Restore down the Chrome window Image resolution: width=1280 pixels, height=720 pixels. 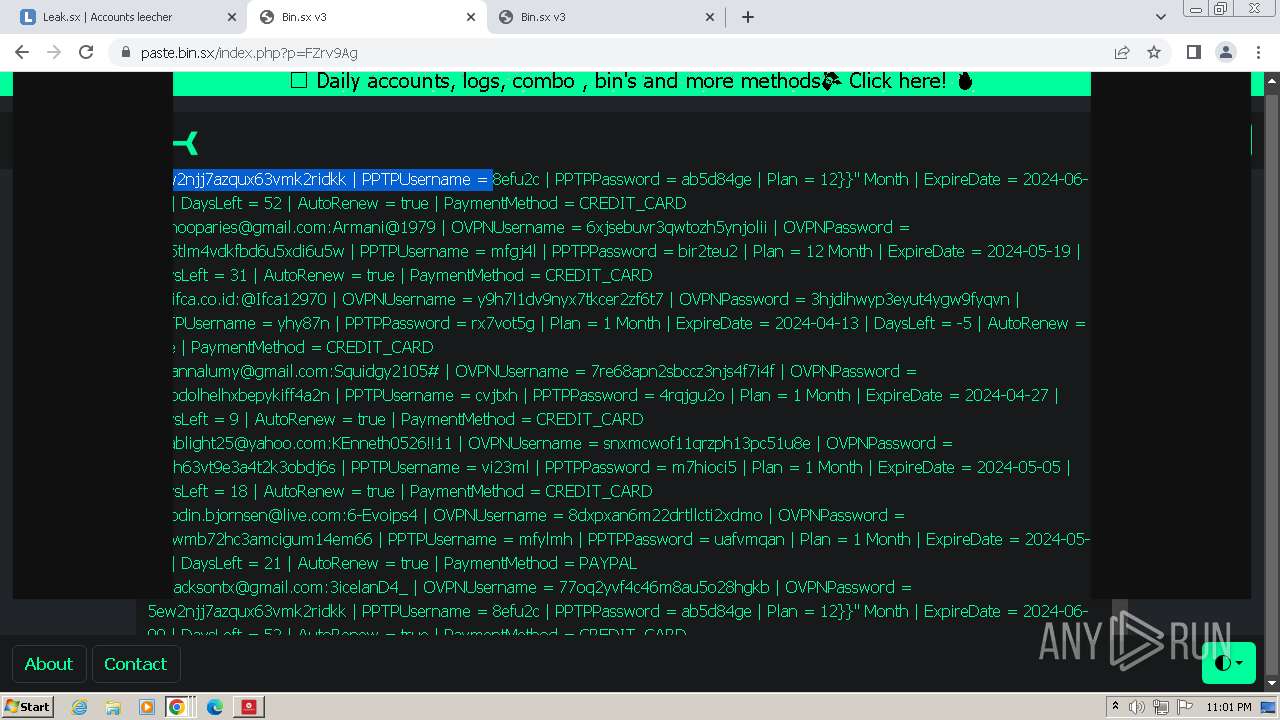coord(1220,9)
